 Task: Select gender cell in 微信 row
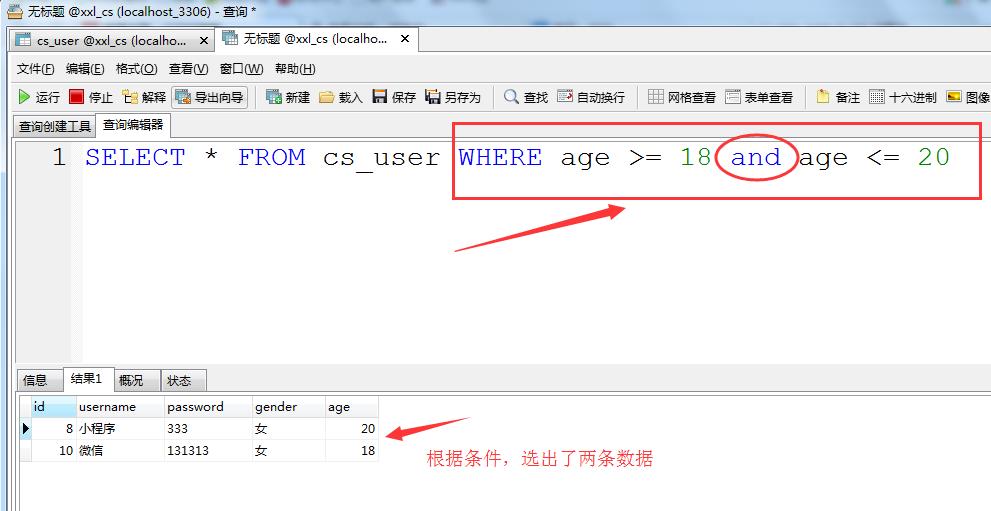coord(289,450)
